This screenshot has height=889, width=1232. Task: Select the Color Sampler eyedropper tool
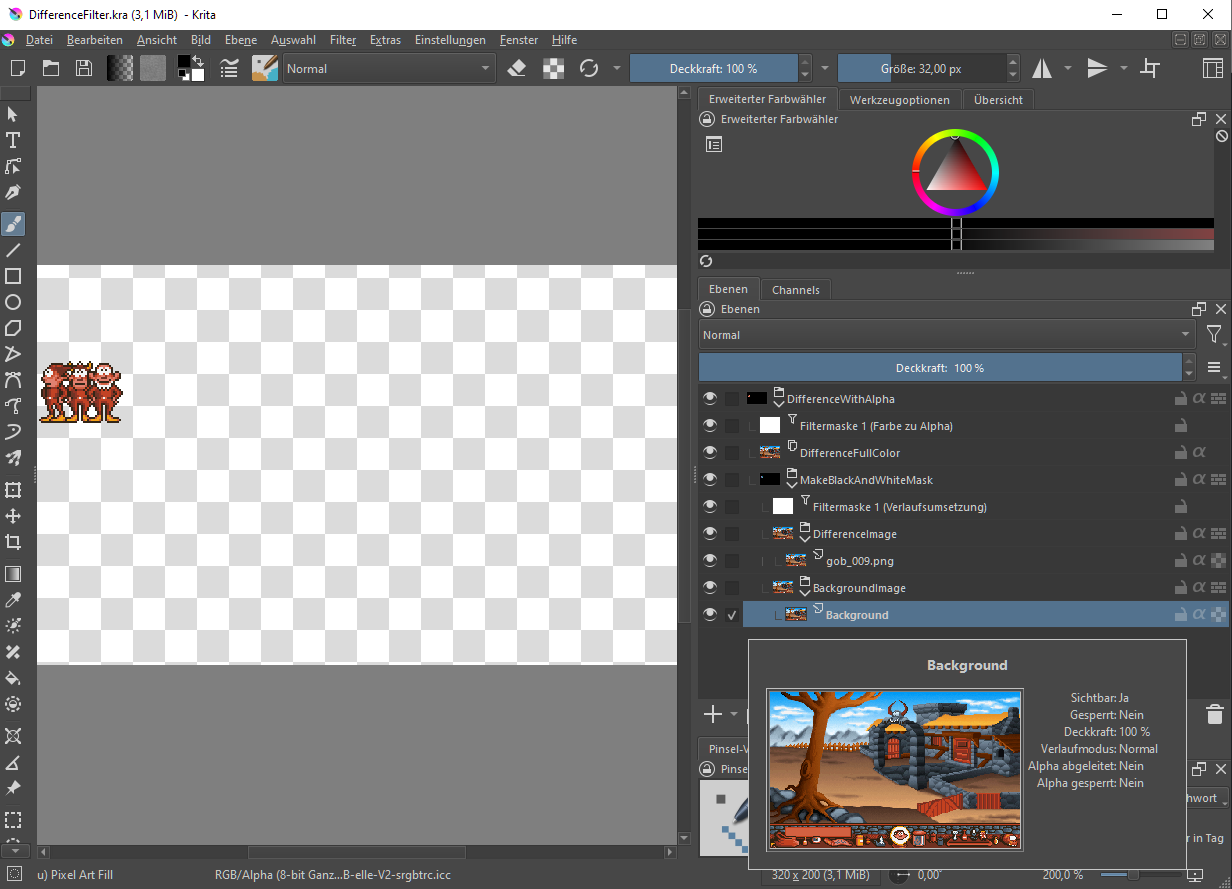point(13,600)
